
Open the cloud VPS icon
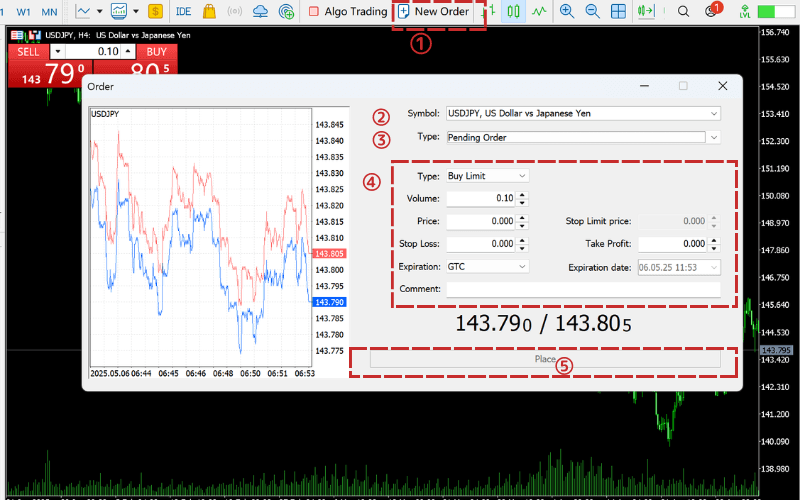[x=260, y=12]
